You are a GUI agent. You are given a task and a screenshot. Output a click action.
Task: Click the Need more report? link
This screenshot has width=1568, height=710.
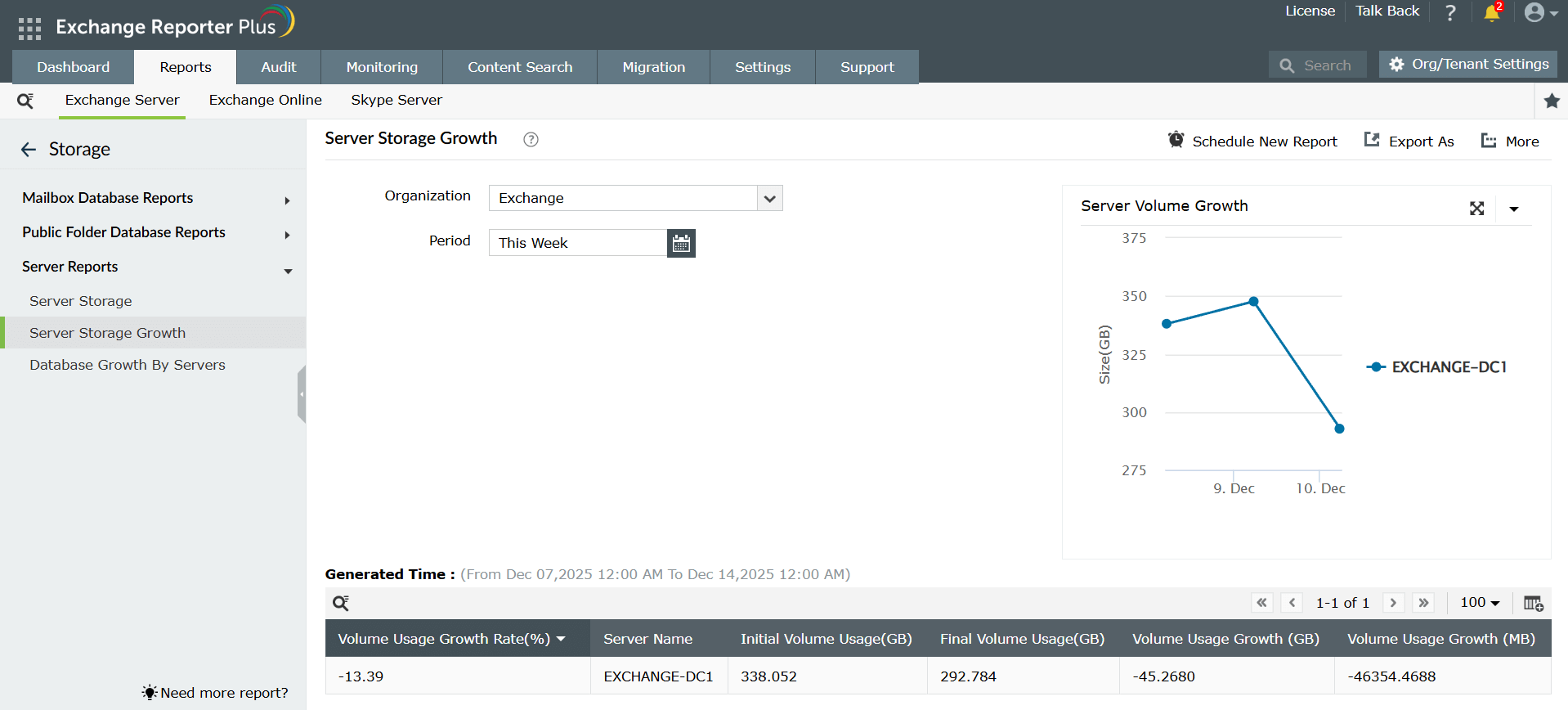[x=216, y=693]
